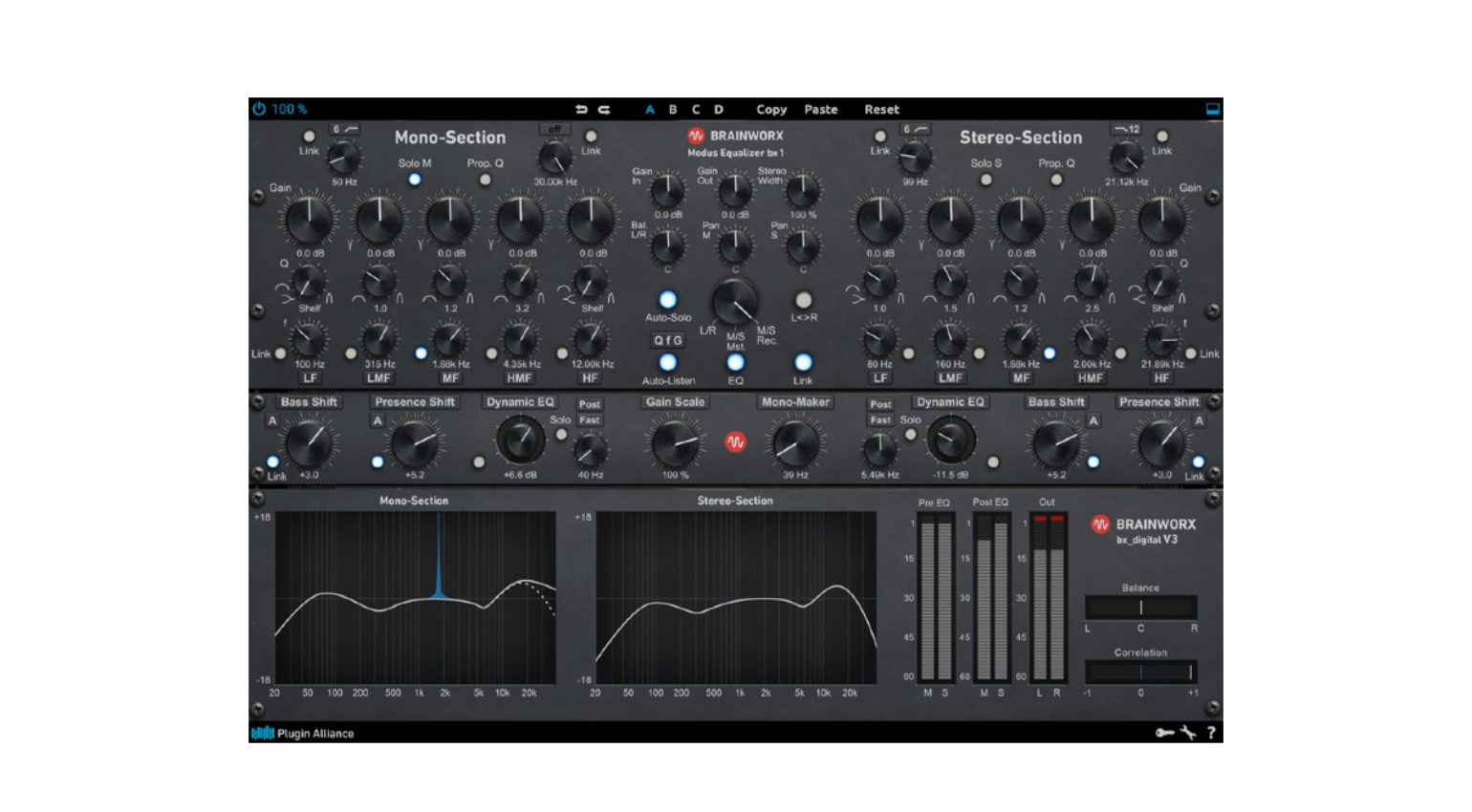
Task: Open Mono high-pass slope selector showing 6
Action: (344, 129)
